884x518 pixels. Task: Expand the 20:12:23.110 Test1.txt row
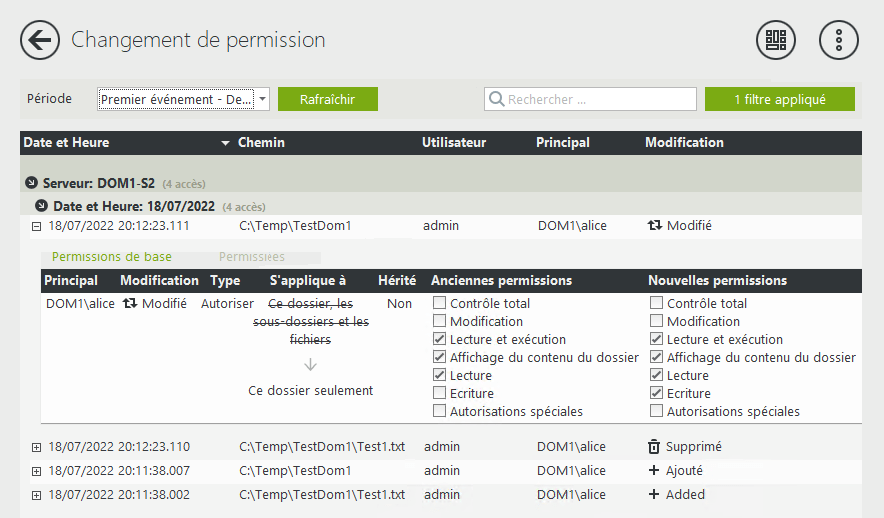pyautogui.click(x=36, y=447)
